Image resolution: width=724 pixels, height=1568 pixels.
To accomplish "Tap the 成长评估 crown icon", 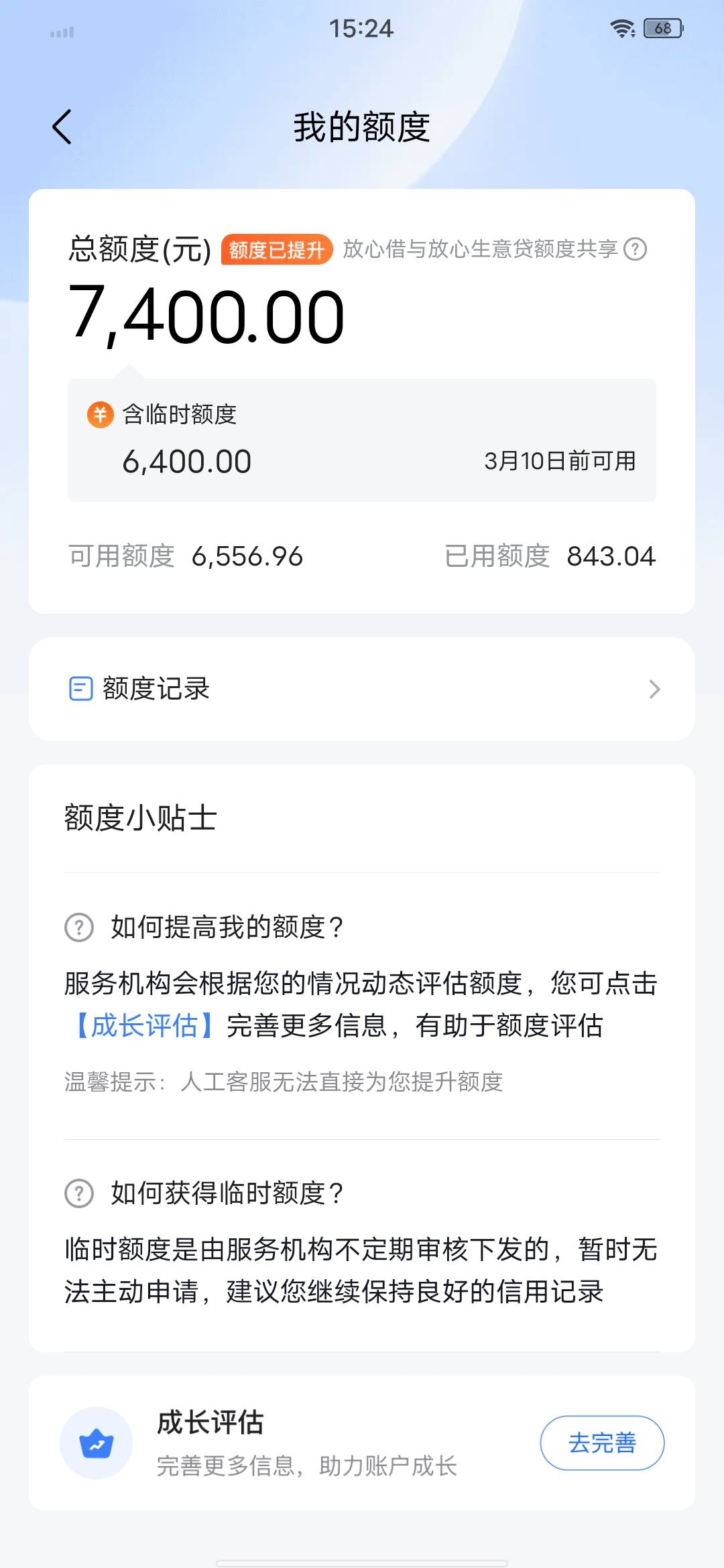I will click(x=97, y=1443).
